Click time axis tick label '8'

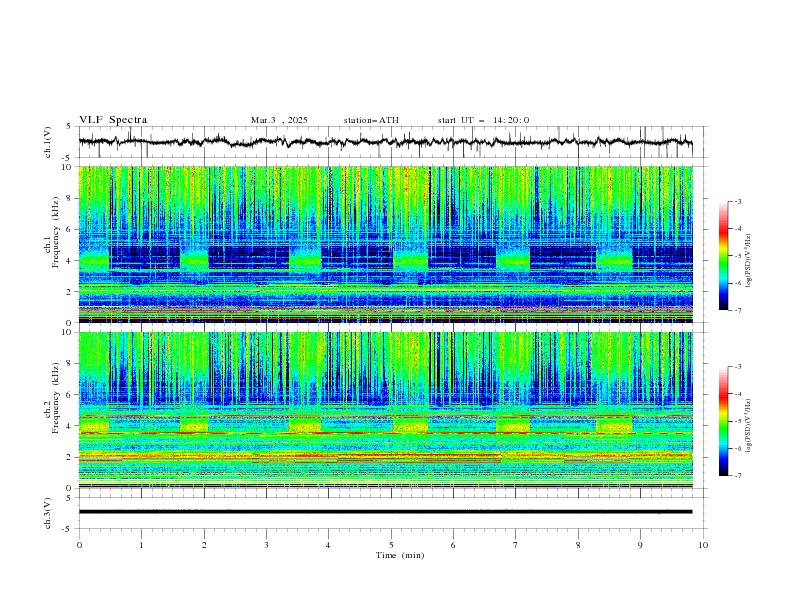point(578,545)
